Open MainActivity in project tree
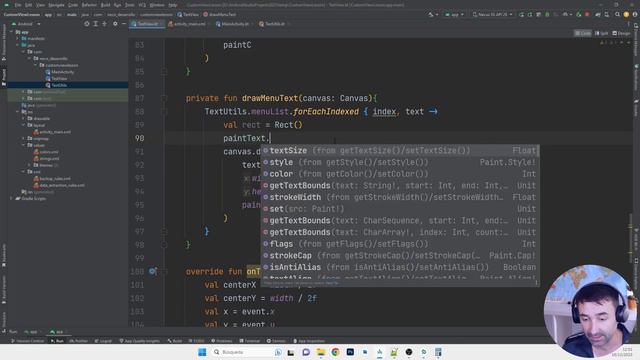The width and height of the screenshot is (640, 360). coord(60,72)
